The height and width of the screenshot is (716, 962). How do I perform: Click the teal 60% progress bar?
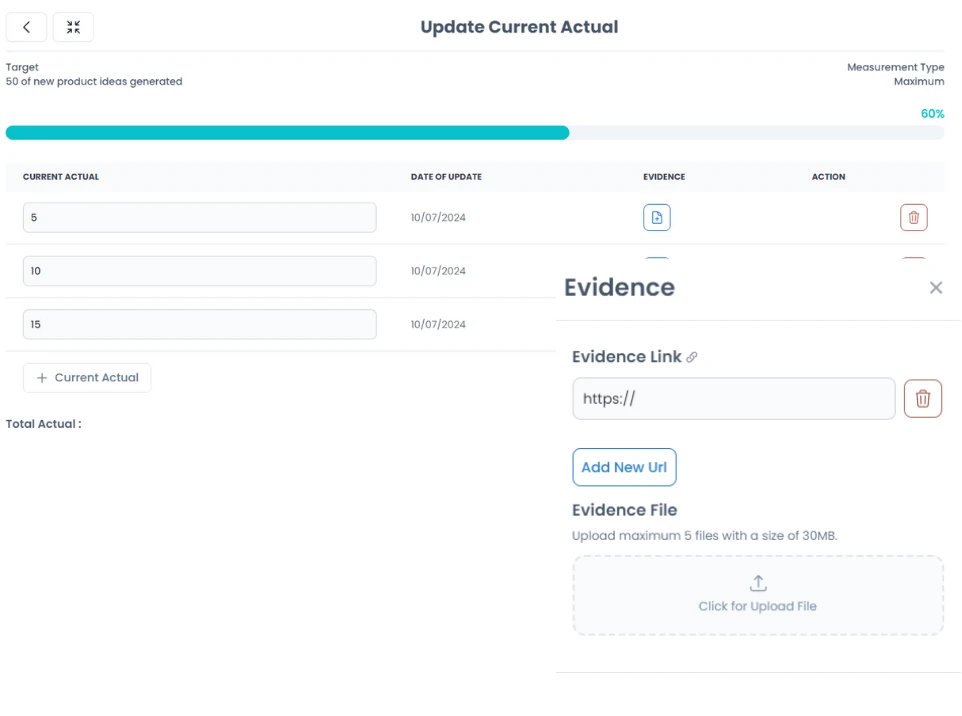coord(287,133)
